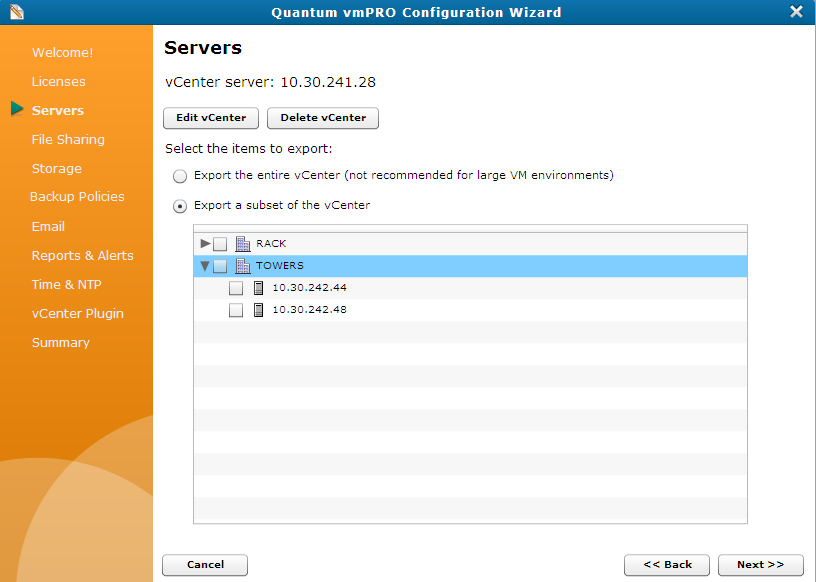Click the Delete vCenter button
Screen dimensions: 816x582
tap(322, 117)
